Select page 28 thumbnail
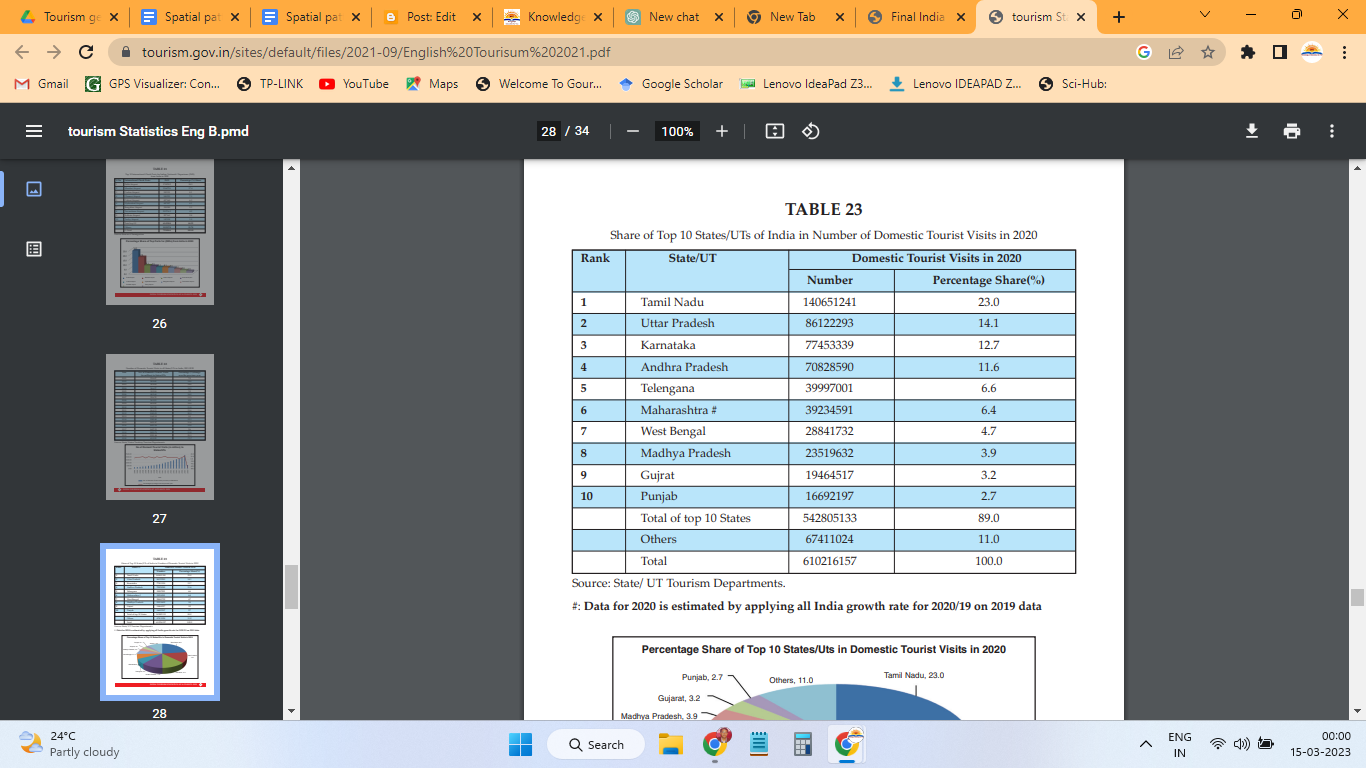1366x768 pixels. [x=160, y=621]
